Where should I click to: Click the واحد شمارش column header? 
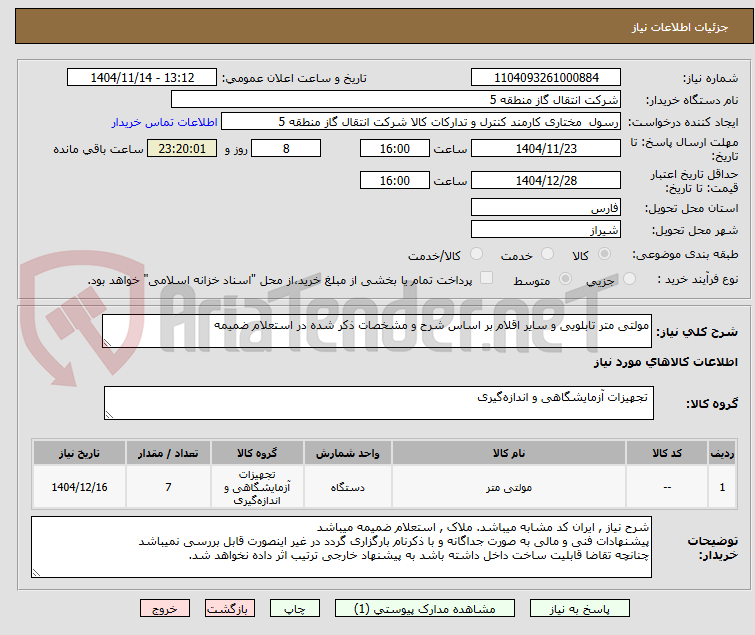click(348, 454)
